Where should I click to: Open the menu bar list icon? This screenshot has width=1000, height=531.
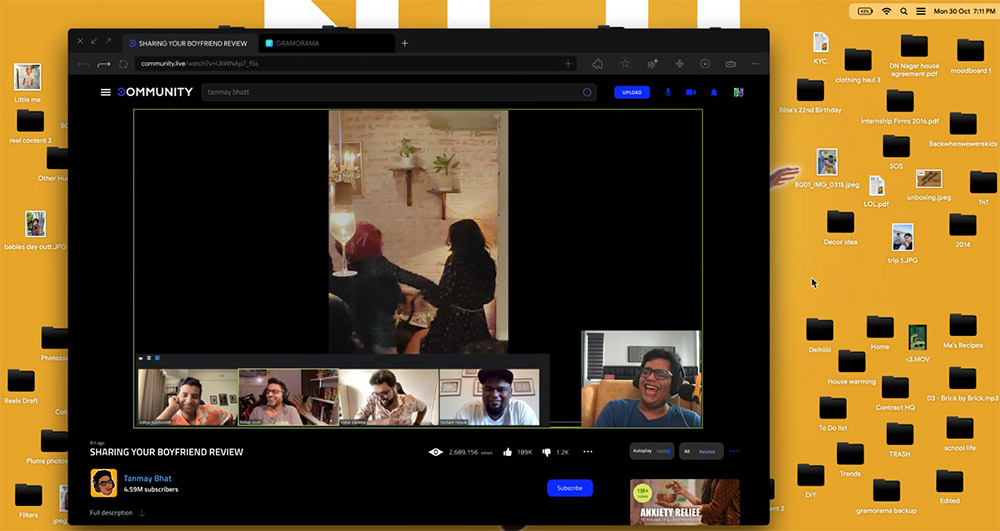pyautogui.click(x=921, y=11)
